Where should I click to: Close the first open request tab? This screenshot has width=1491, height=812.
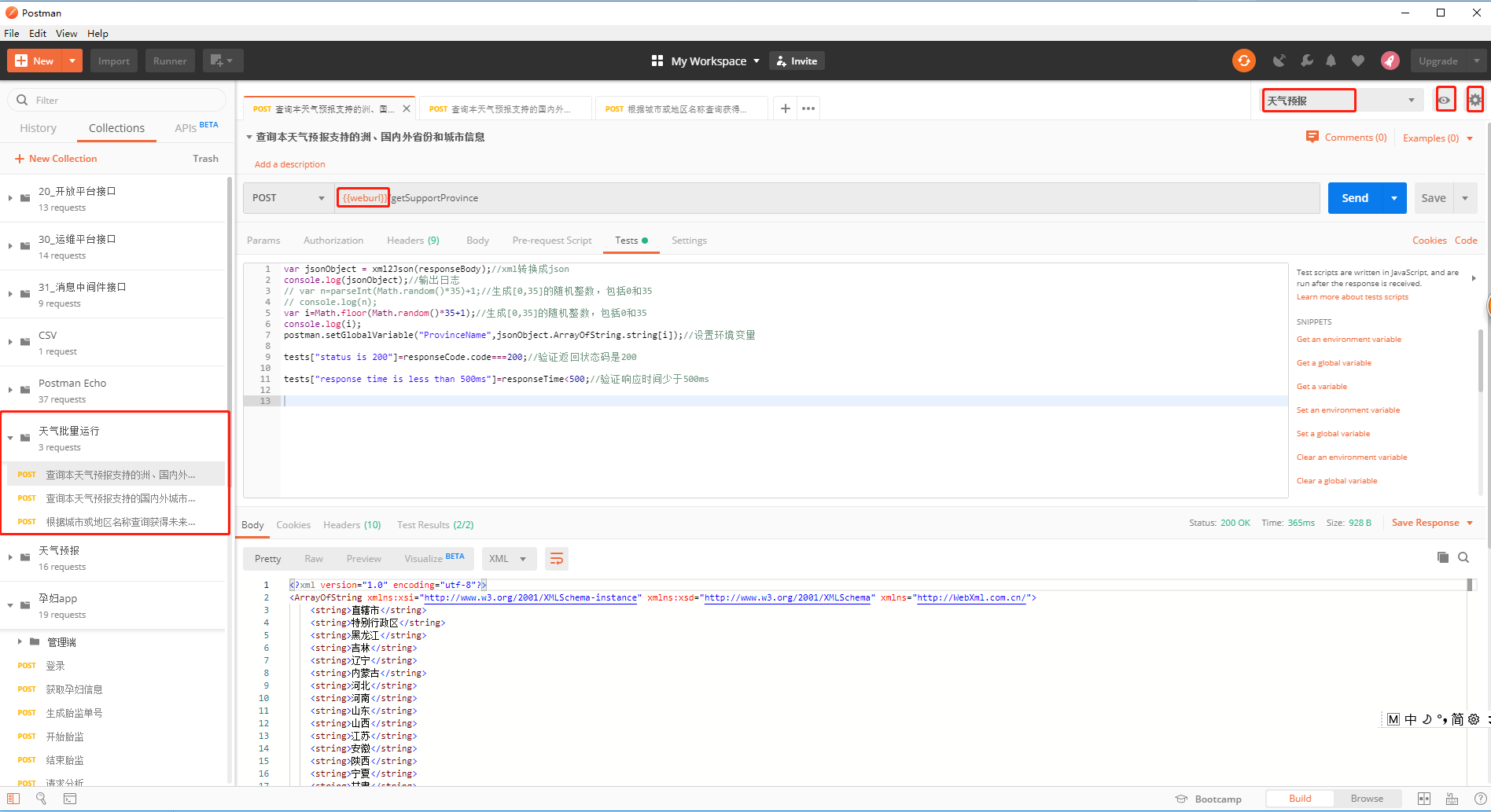[x=407, y=108]
